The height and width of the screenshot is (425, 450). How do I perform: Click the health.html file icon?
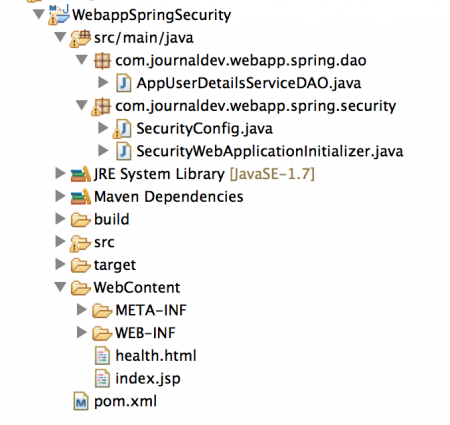[x=102, y=355]
